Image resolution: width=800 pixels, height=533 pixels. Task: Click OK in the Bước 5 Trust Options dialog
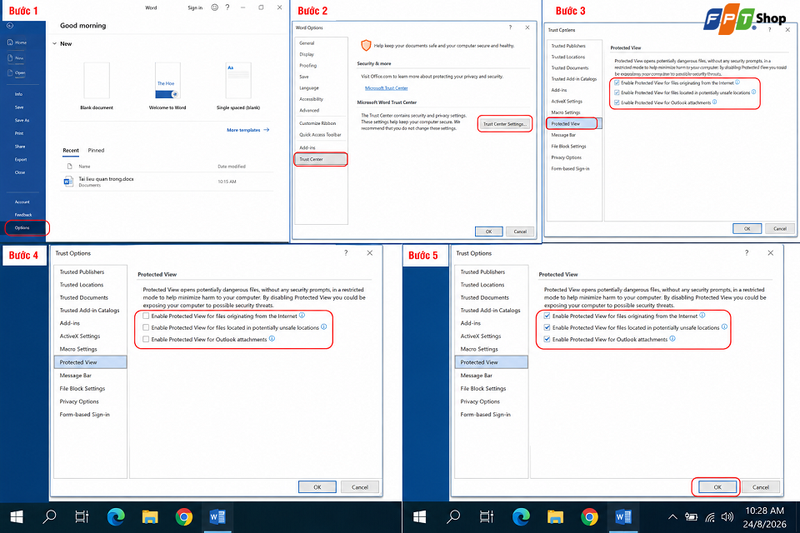[717, 487]
